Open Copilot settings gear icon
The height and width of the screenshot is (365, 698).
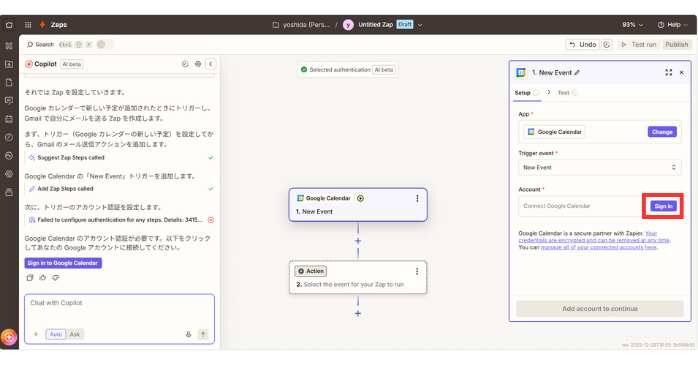click(198, 64)
